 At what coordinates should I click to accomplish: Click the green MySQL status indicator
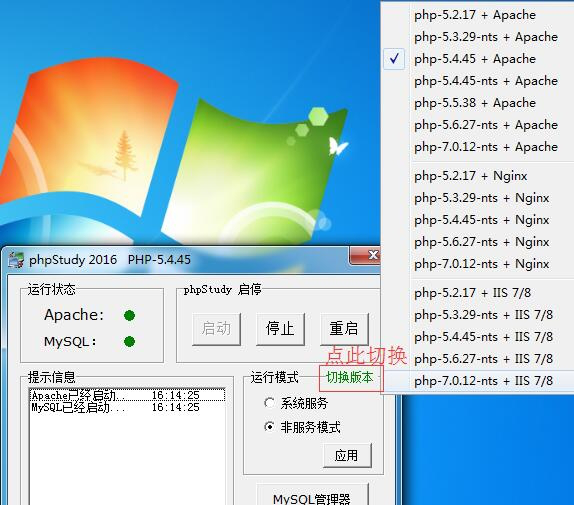point(129,342)
